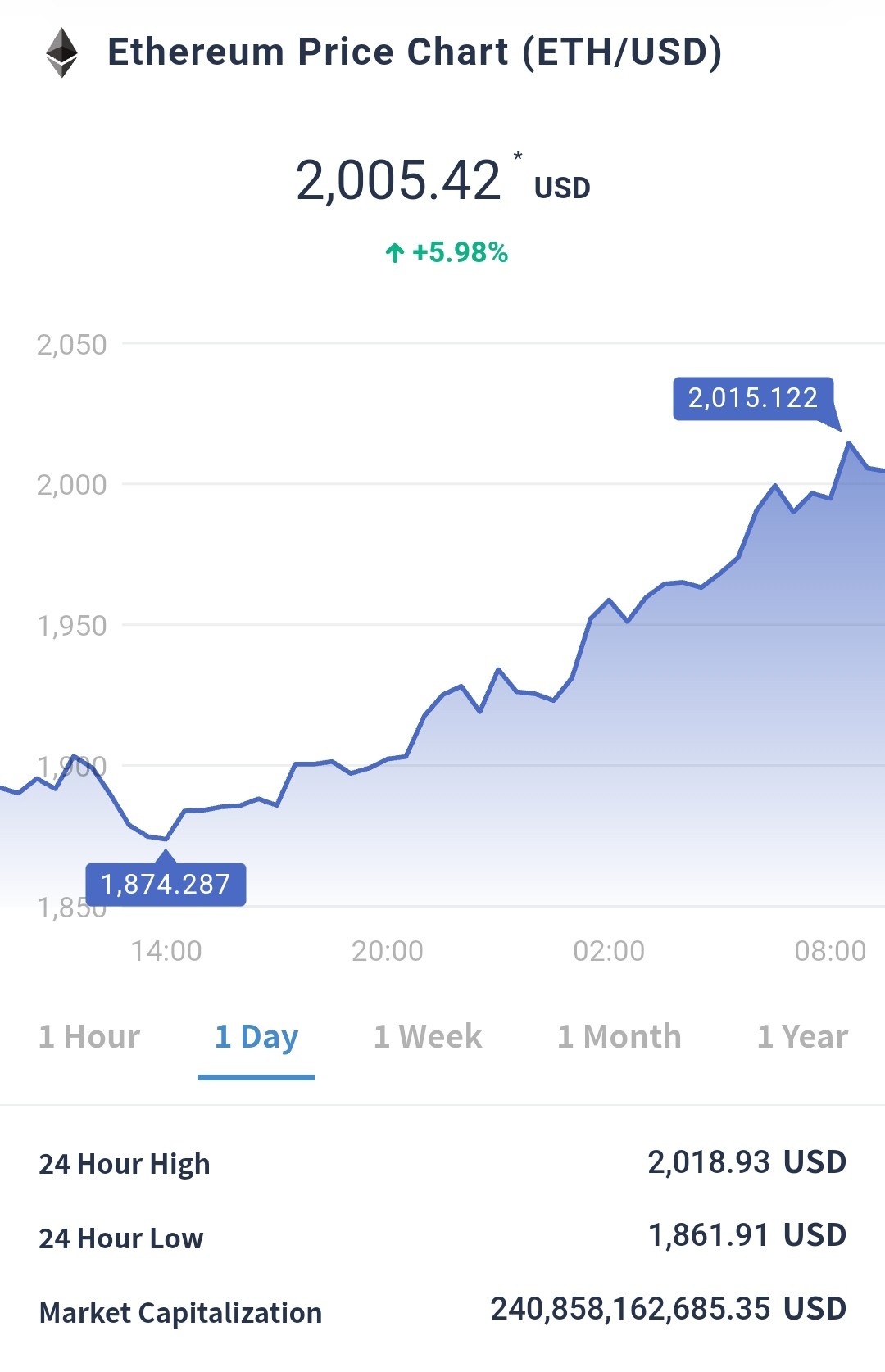Select the 1 Hour timeframe tab
Image resolution: width=885 pixels, height=1372 pixels.
point(89,1037)
